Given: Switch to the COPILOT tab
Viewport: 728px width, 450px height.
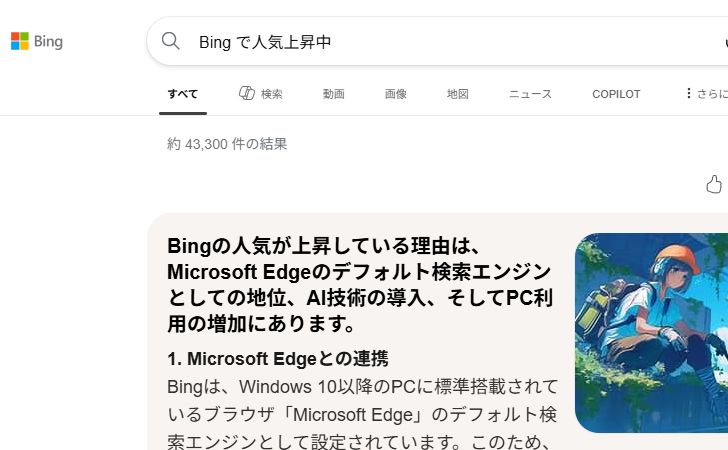Looking at the screenshot, I should tap(616, 94).
